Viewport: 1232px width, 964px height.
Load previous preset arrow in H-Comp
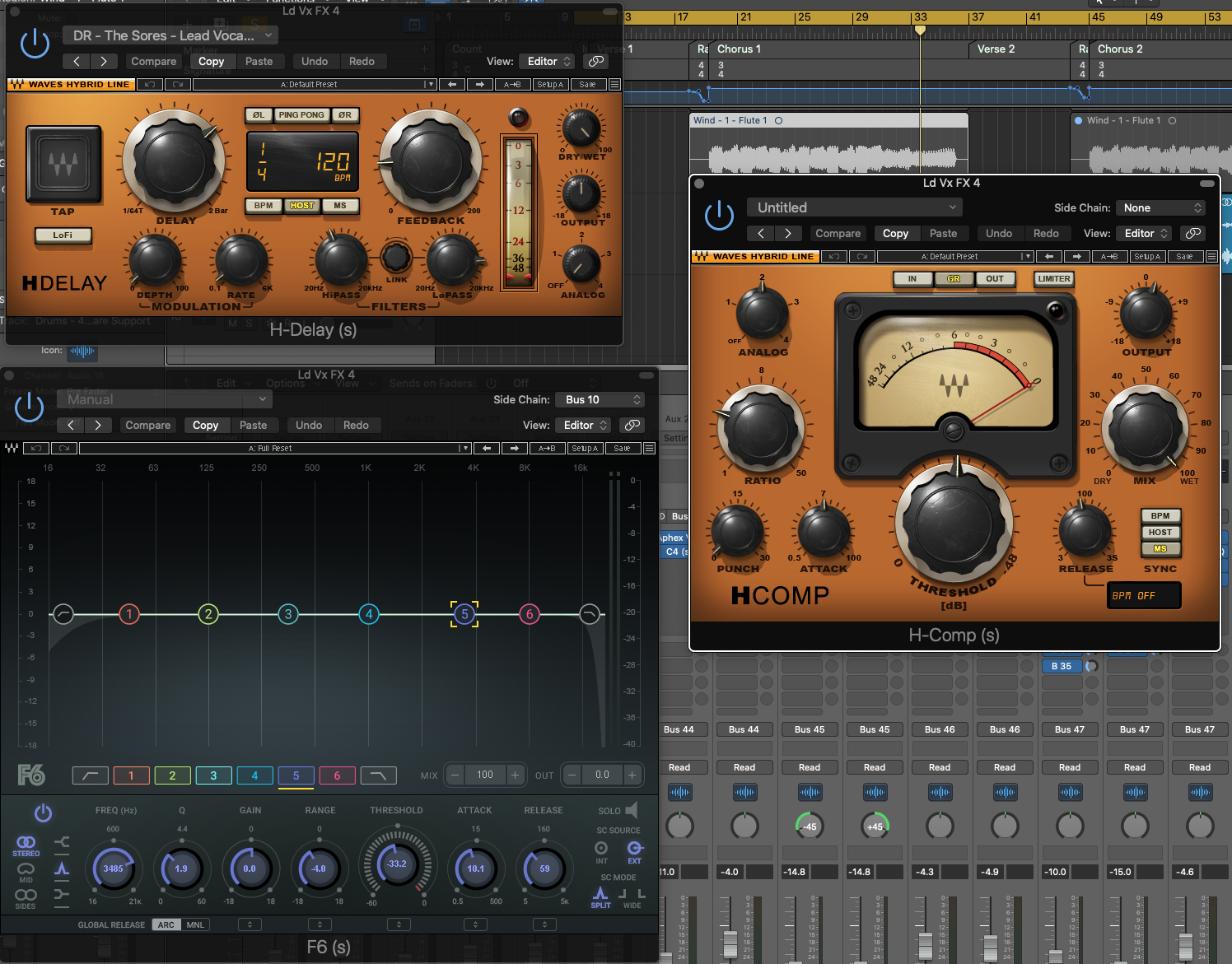pos(1049,257)
